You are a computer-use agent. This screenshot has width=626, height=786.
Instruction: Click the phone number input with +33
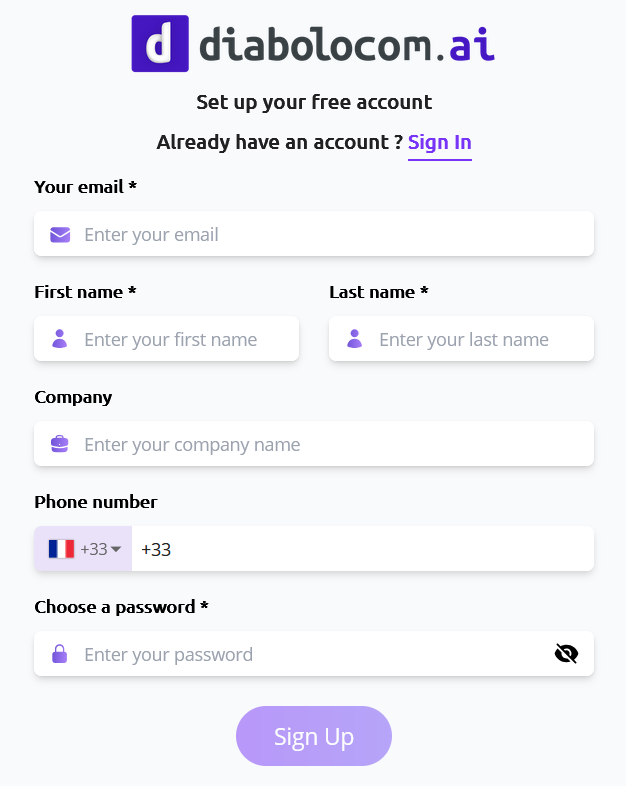point(360,549)
